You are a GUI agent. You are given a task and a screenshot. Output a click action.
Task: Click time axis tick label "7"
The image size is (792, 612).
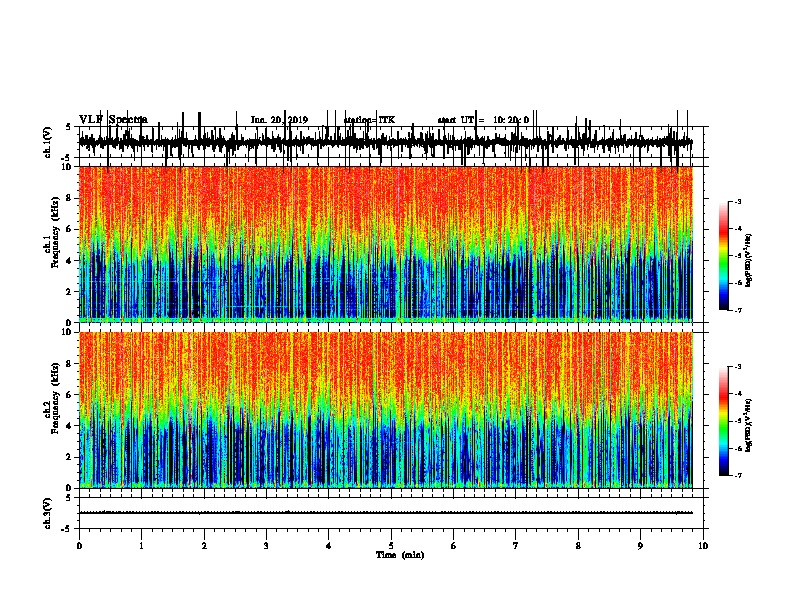tap(516, 546)
